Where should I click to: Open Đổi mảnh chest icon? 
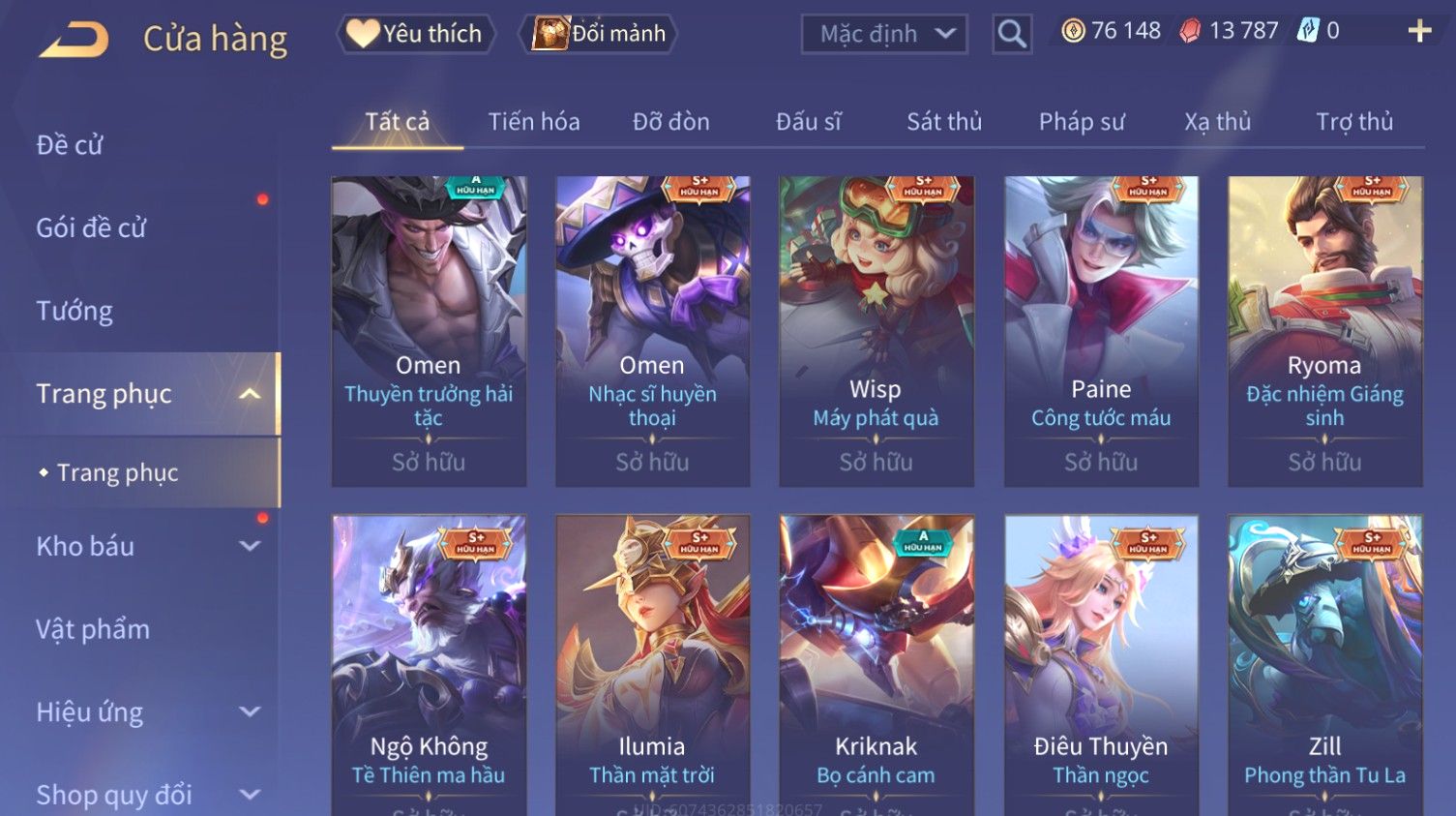pos(550,34)
